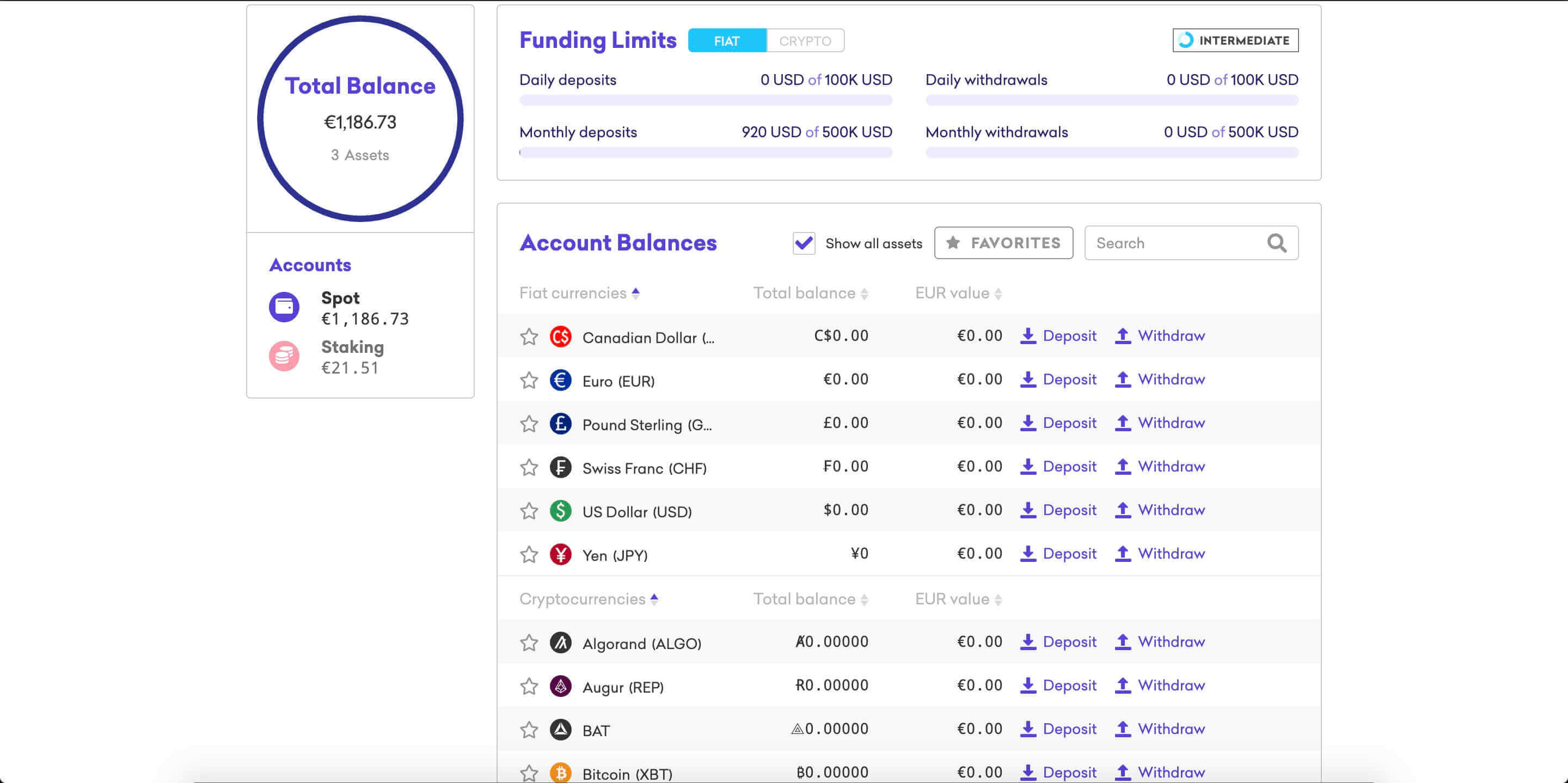Sort crypto table by Total balance
Viewport: 1568px width, 783px height.
pyautogui.click(x=810, y=599)
